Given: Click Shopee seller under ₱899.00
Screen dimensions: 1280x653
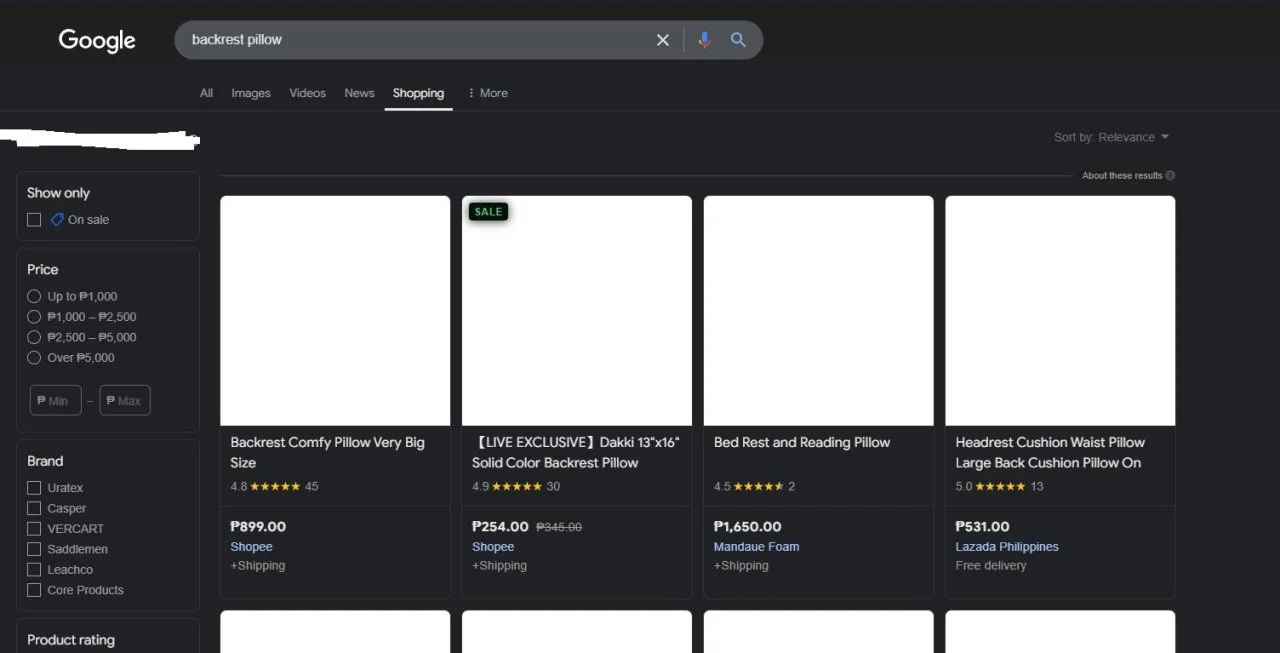Looking at the screenshot, I should point(251,547).
